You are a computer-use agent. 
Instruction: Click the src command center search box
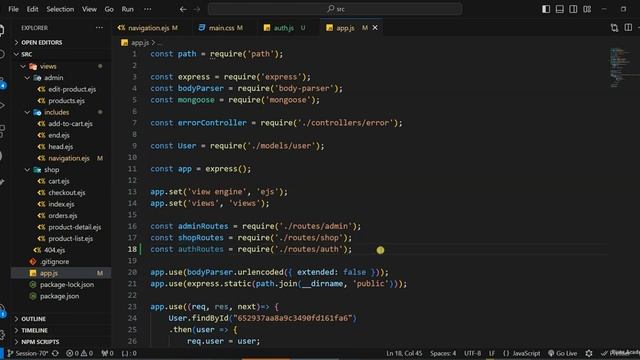[335, 9]
